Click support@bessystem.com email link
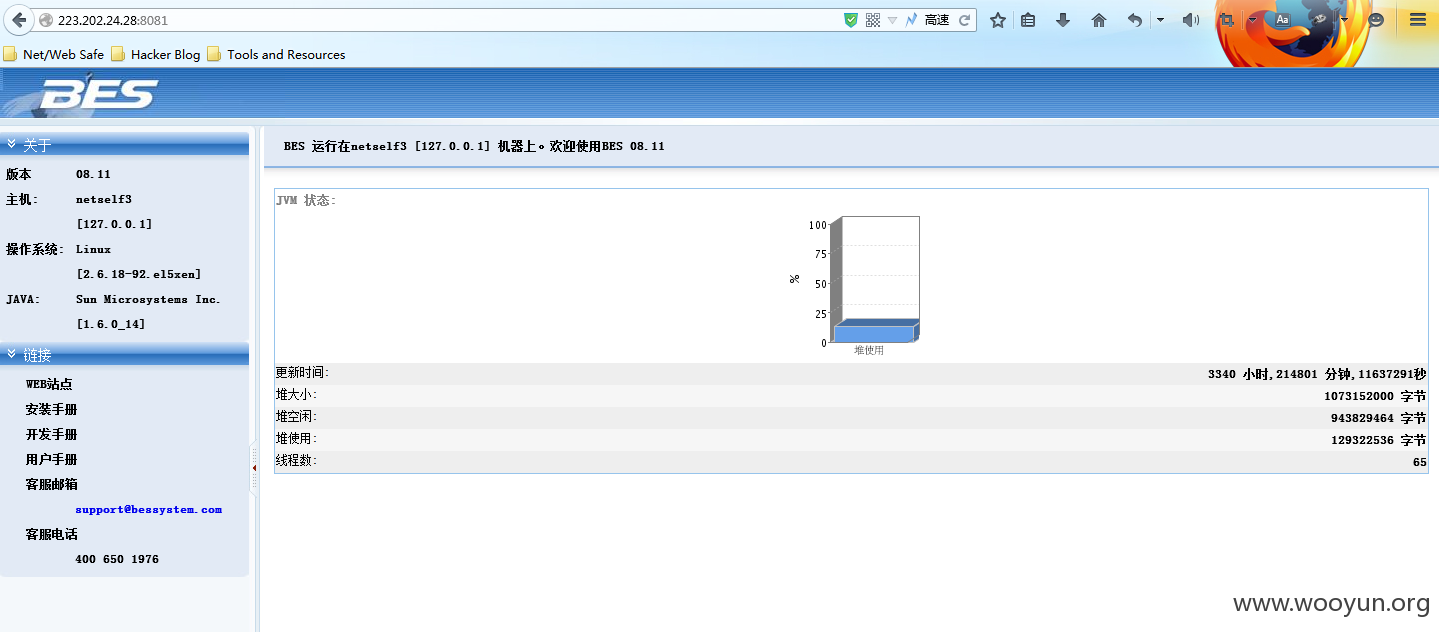 149,509
